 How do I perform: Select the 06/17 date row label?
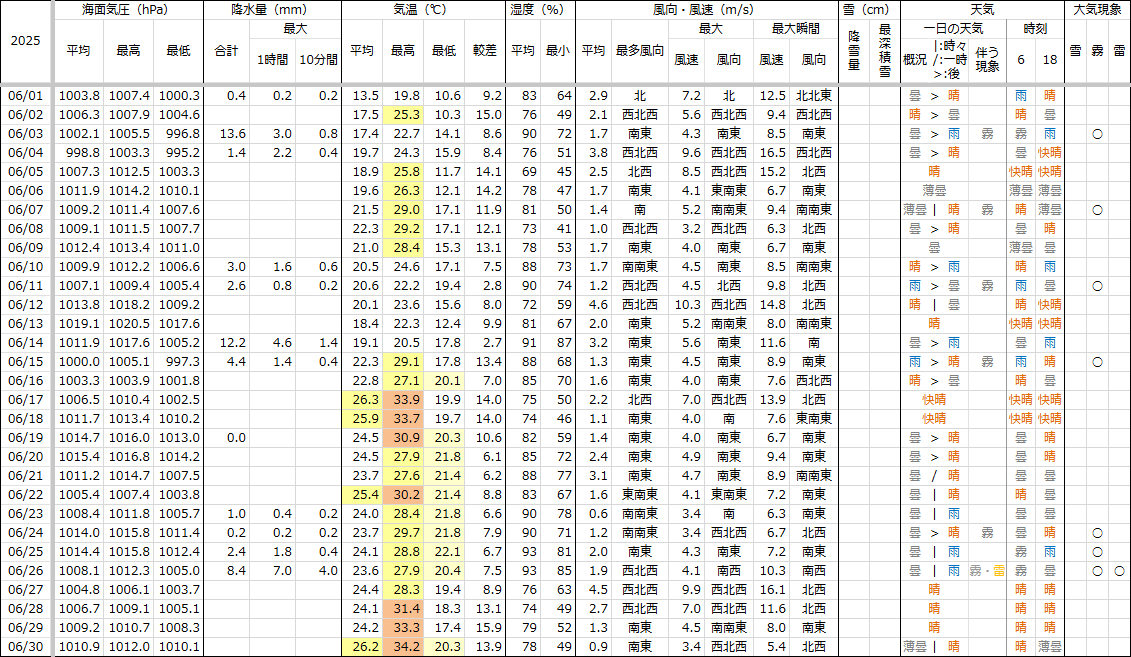(26, 400)
